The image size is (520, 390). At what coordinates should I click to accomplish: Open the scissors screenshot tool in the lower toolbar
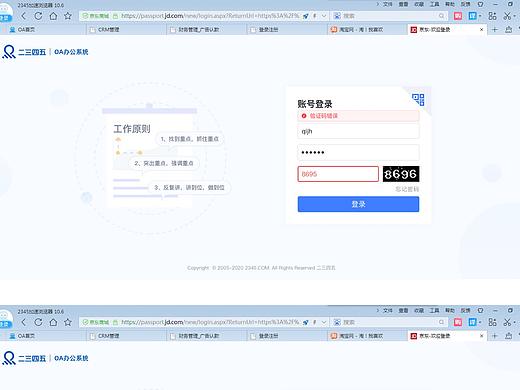tap(507, 322)
